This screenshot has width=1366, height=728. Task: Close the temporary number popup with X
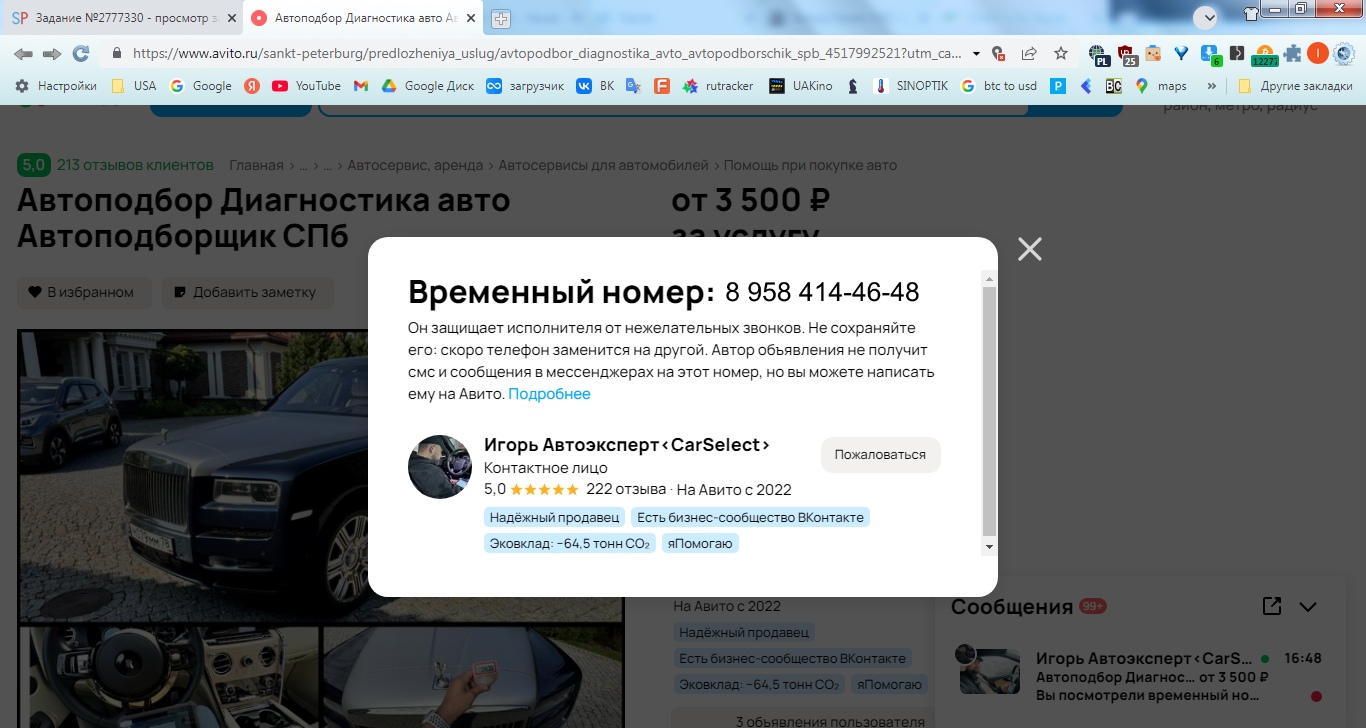pos(1030,249)
